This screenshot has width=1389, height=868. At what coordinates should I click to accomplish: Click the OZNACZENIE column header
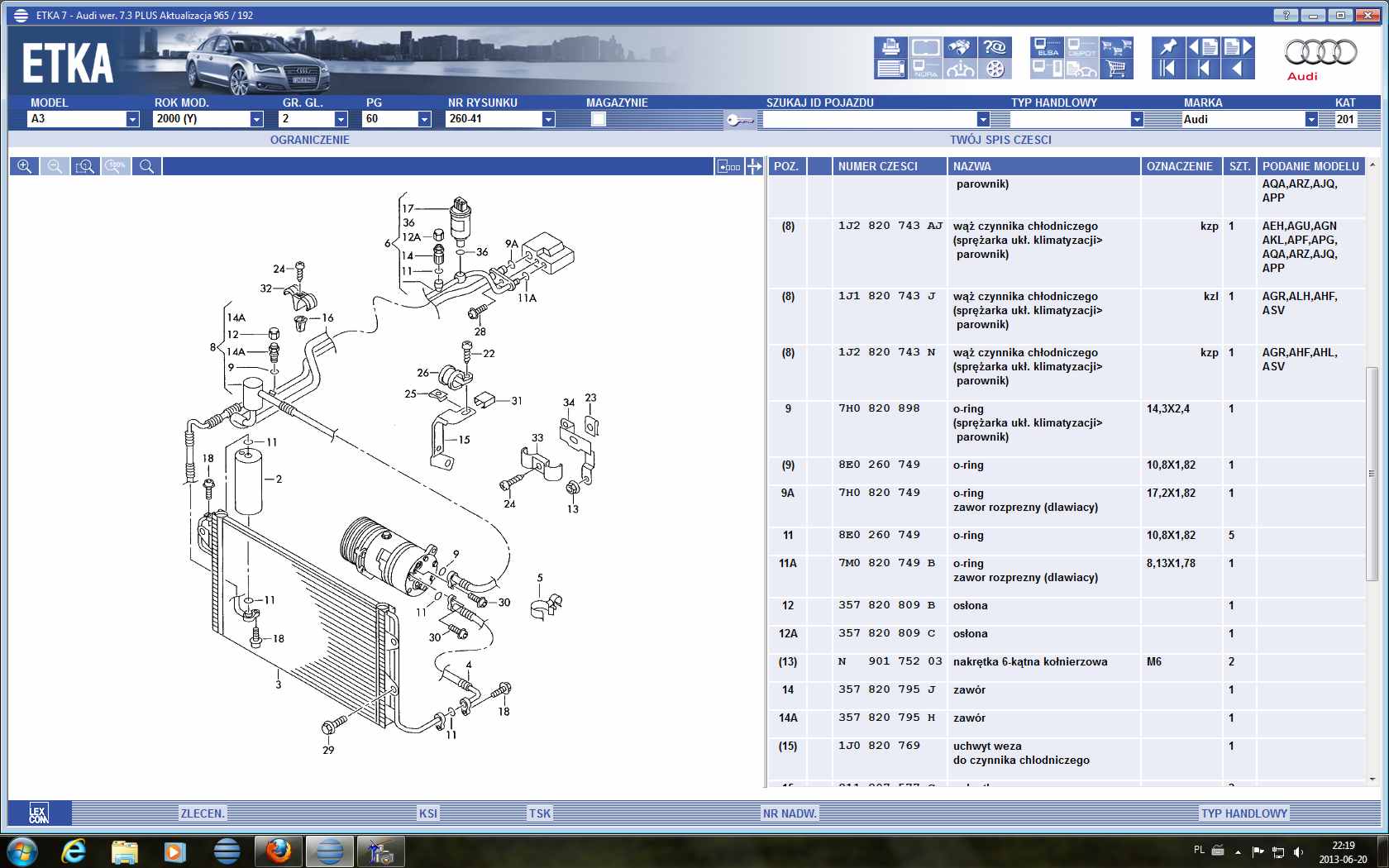click(1181, 166)
